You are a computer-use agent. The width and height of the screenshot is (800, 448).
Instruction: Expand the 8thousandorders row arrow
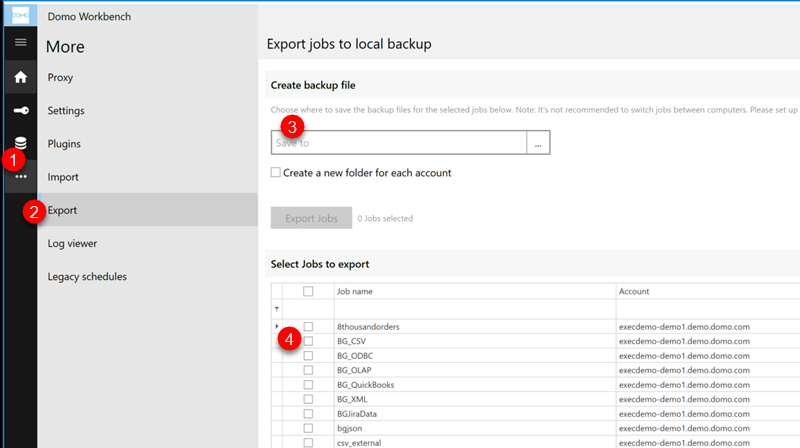pos(277,326)
